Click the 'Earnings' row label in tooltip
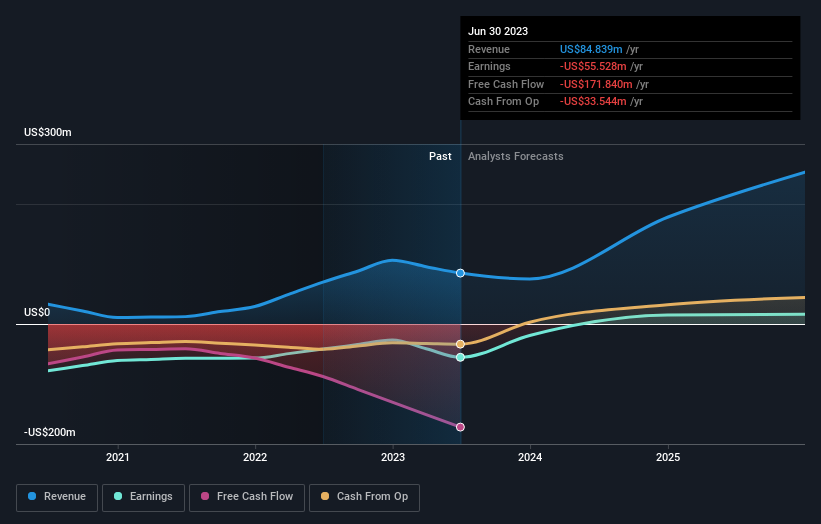This screenshot has width=821, height=524. (x=489, y=66)
